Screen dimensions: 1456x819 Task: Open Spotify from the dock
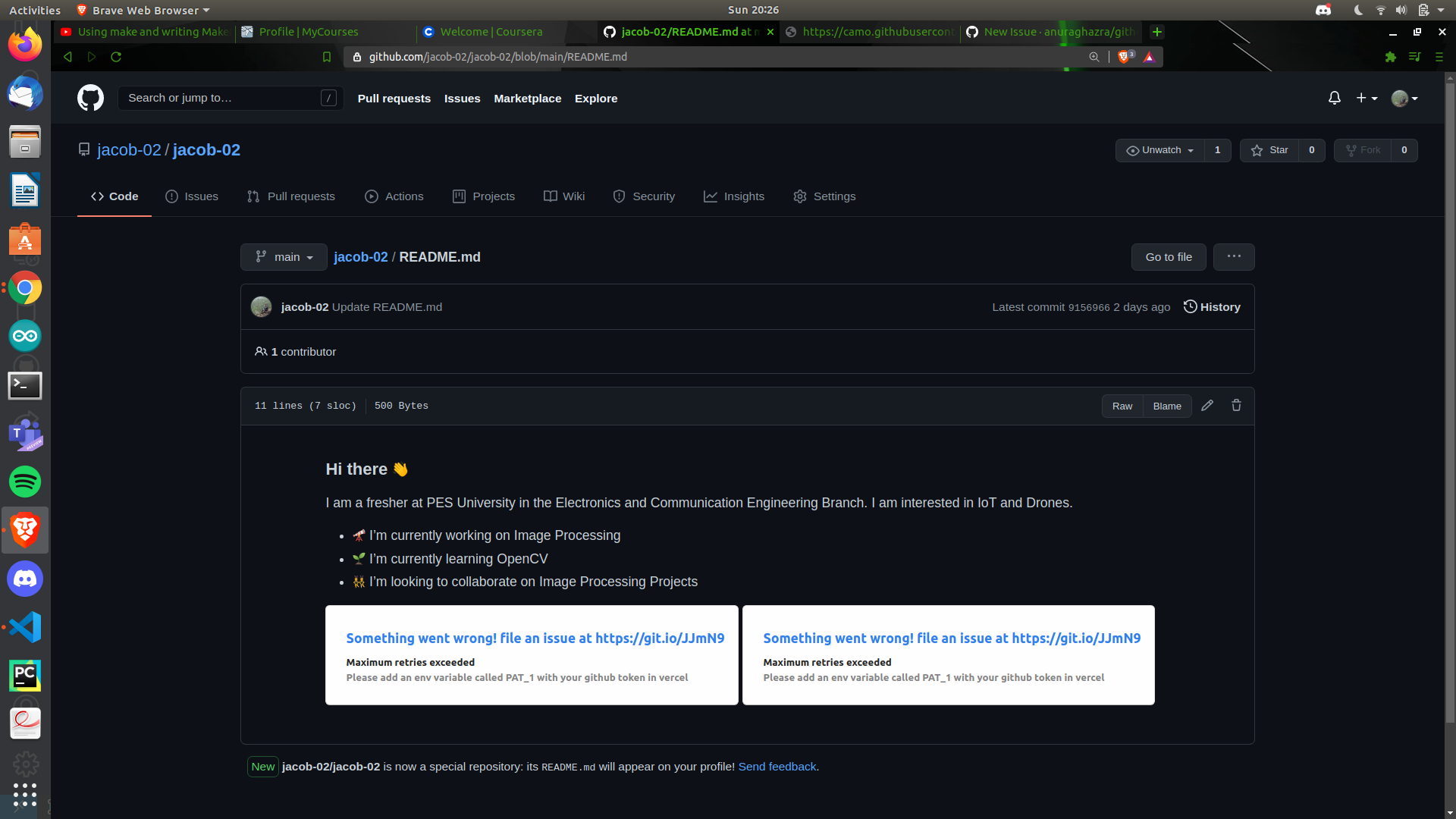pos(25,482)
